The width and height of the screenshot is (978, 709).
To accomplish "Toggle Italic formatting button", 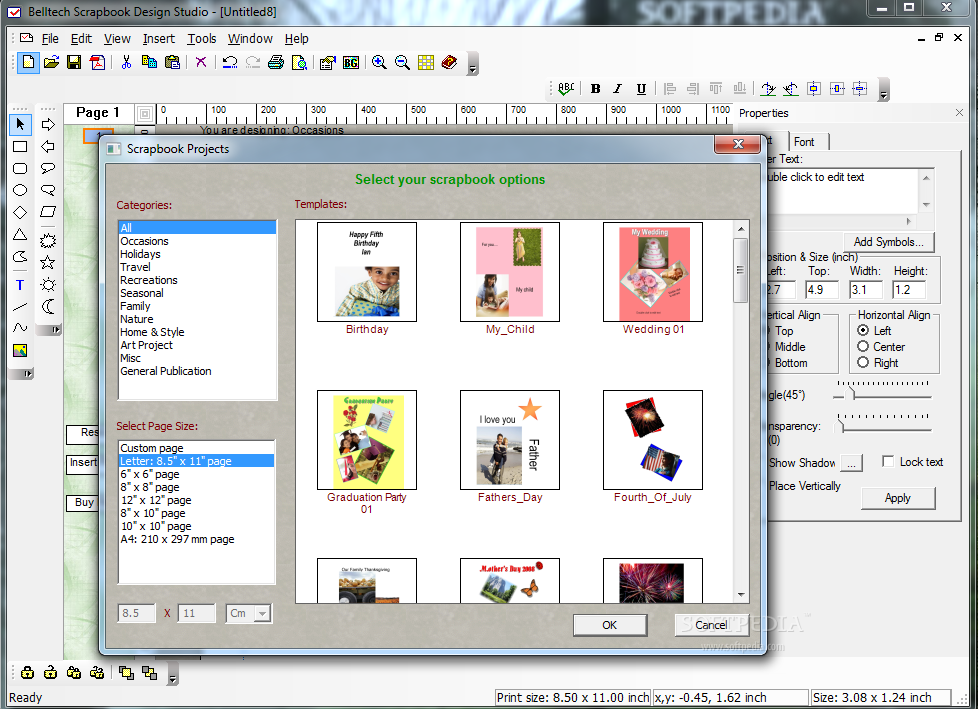I will click(617, 89).
